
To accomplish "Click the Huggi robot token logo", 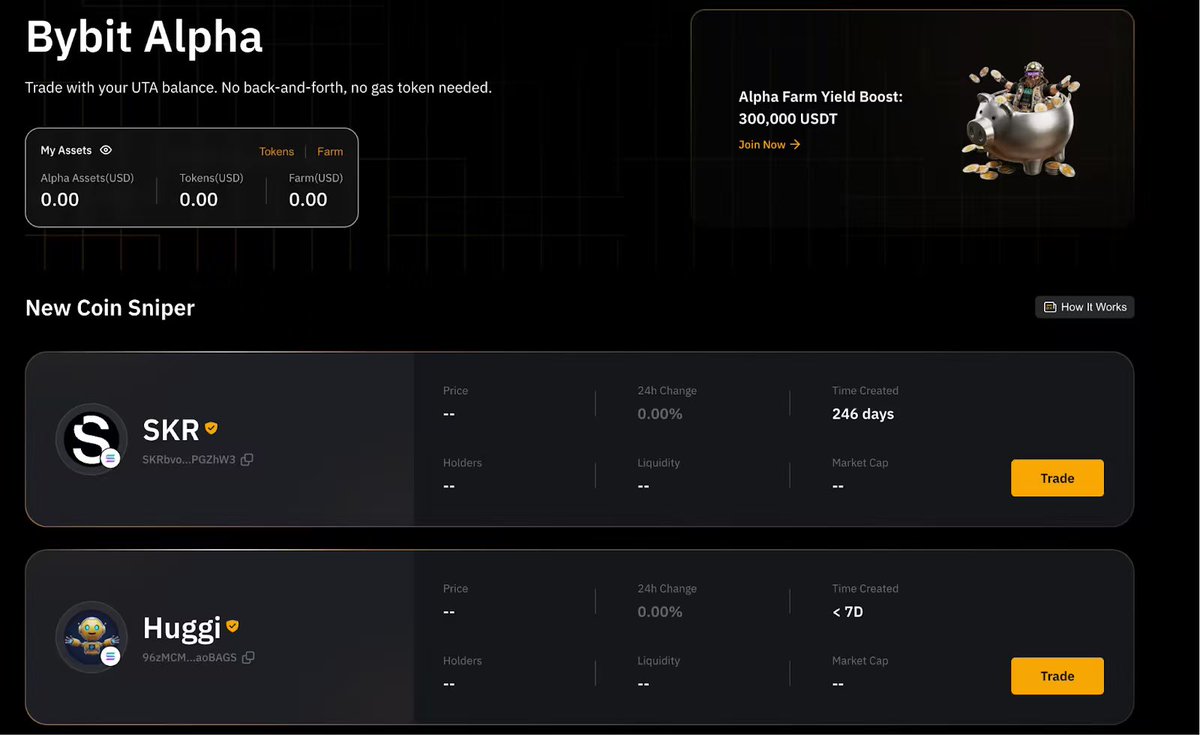I will point(91,635).
